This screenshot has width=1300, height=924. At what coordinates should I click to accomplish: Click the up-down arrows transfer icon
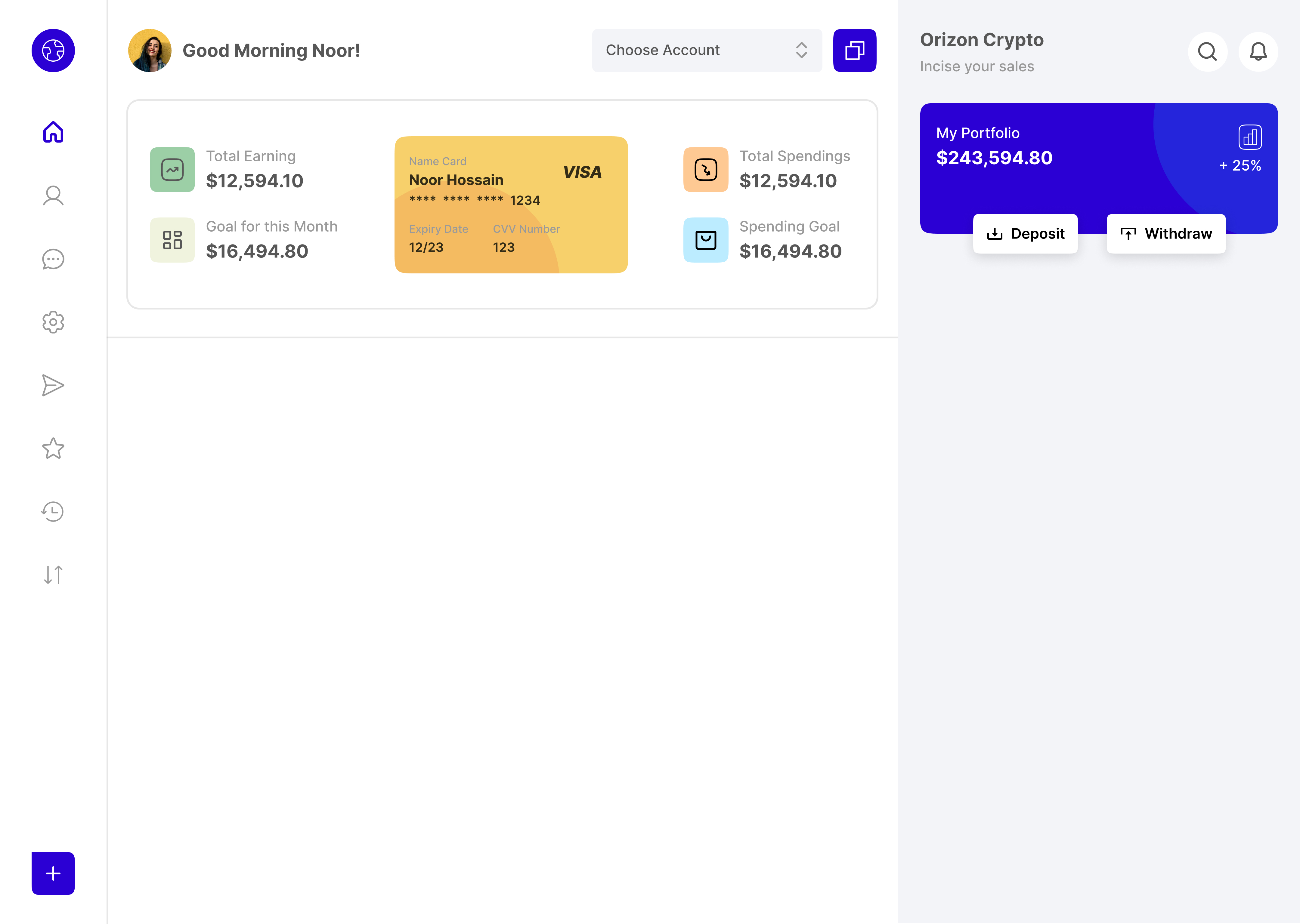pos(53,575)
